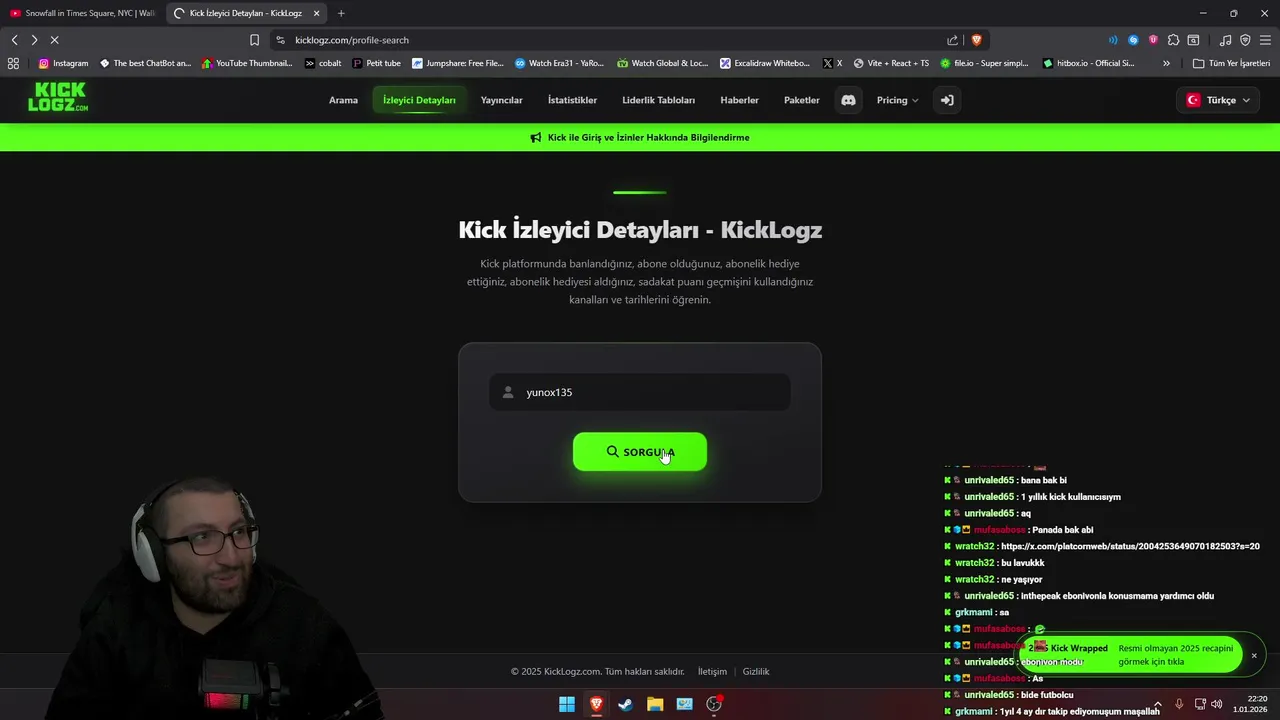Viewport: 1280px width, 720px height.
Task: Open File Explorer from taskbar
Action: [655, 704]
